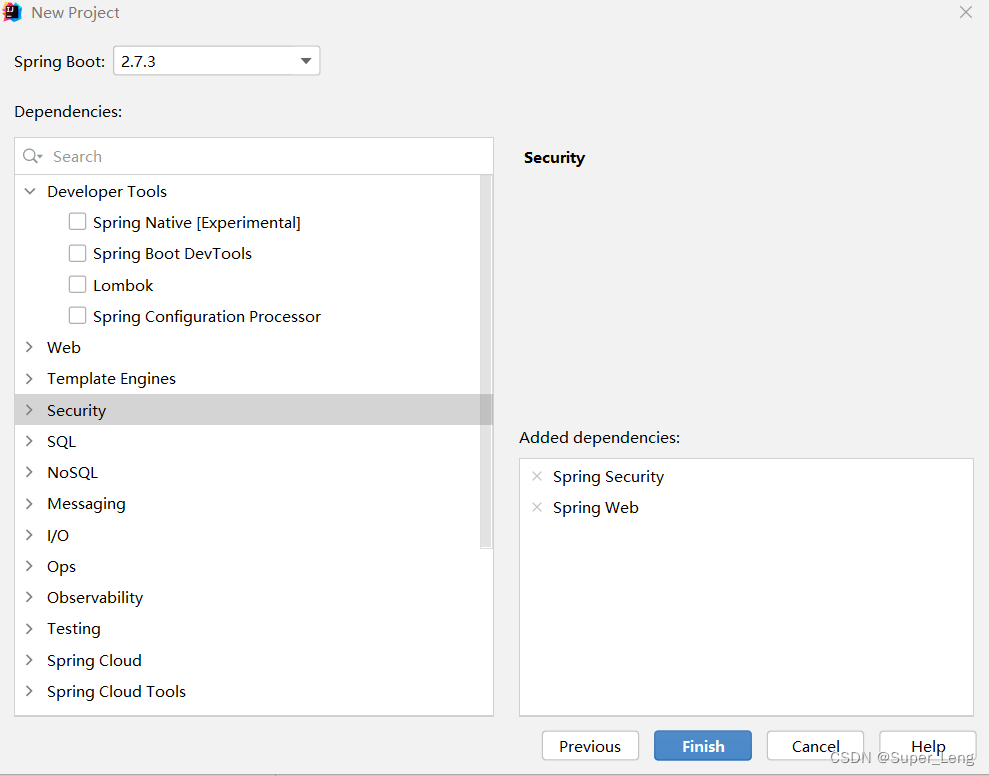Expand the Testing category
Screen dimensions: 989x776
[x=30, y=628]
